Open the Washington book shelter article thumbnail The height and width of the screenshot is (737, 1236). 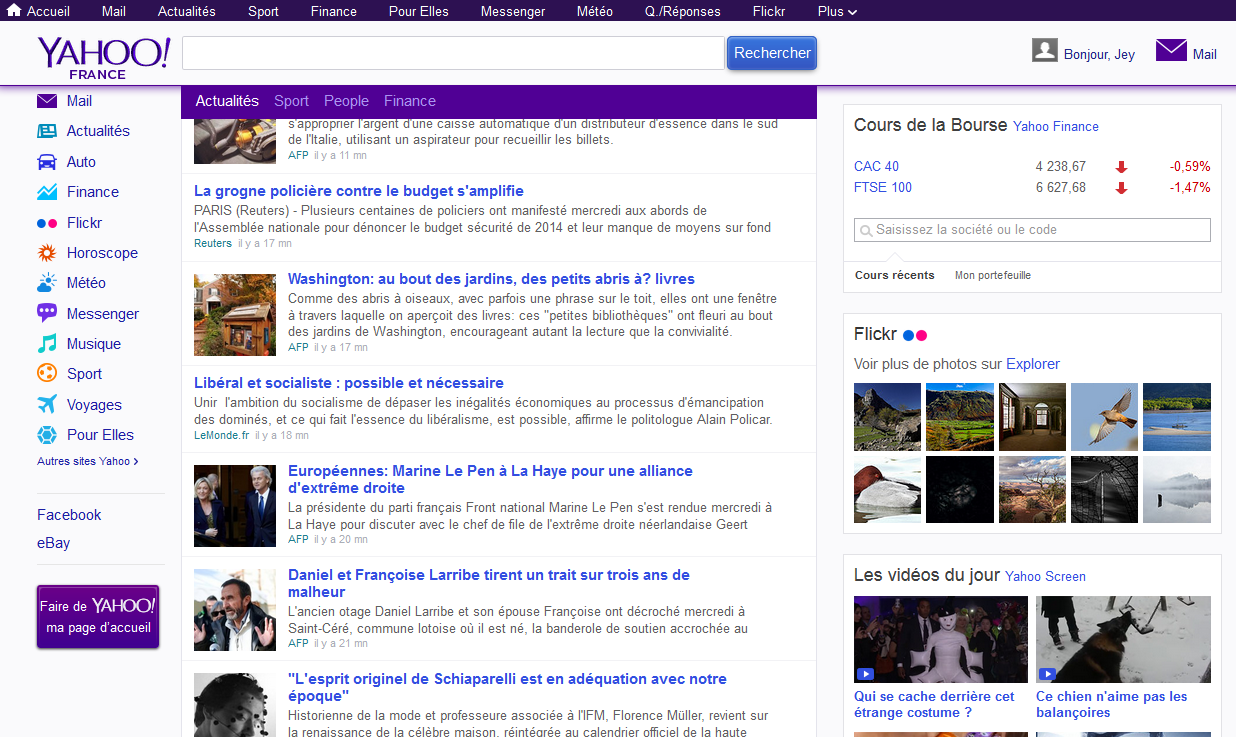[x=235, y=315]
